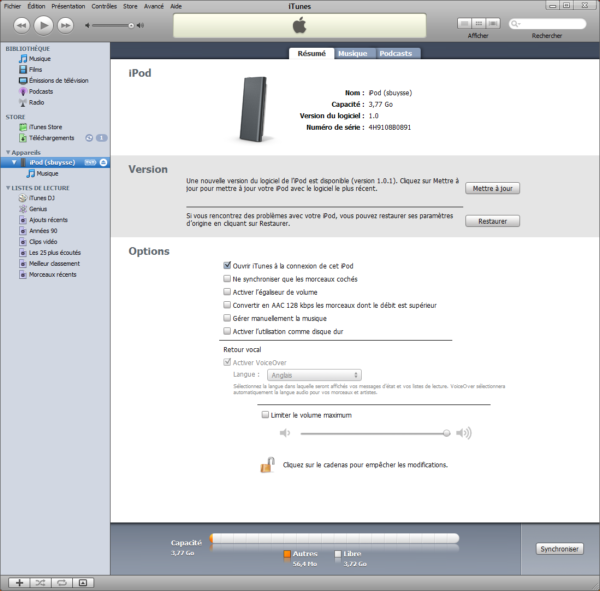Click the Play button in transport controls
This screenshot has height=591, width=600.
coord(43,23)
